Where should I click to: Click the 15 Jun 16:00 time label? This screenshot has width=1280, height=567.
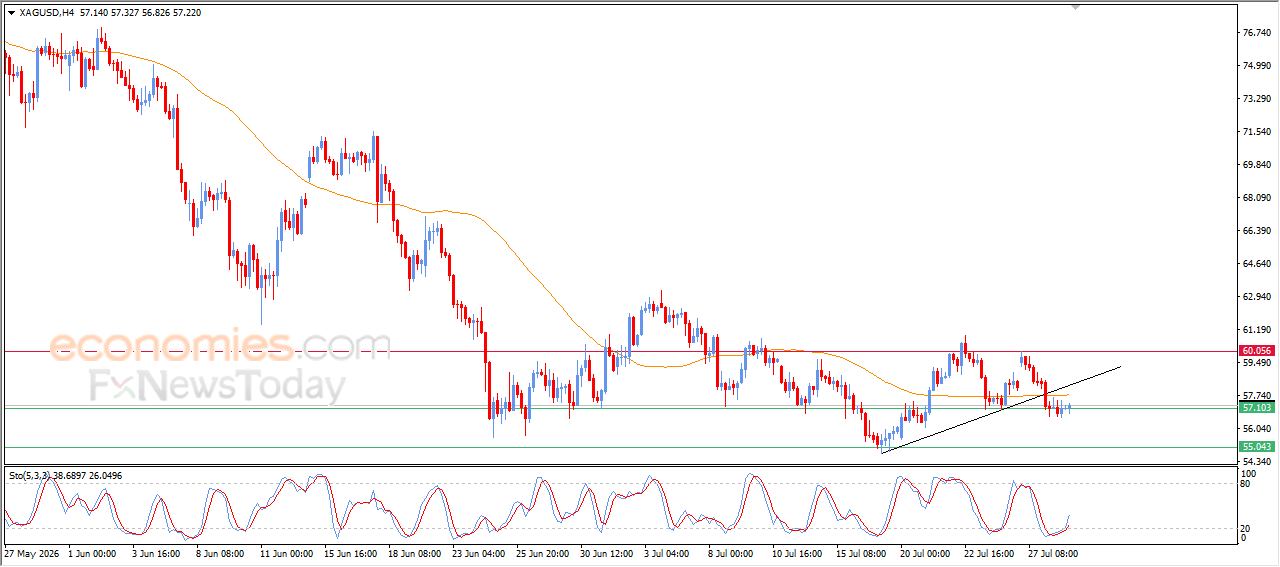(x=351, y=552)
